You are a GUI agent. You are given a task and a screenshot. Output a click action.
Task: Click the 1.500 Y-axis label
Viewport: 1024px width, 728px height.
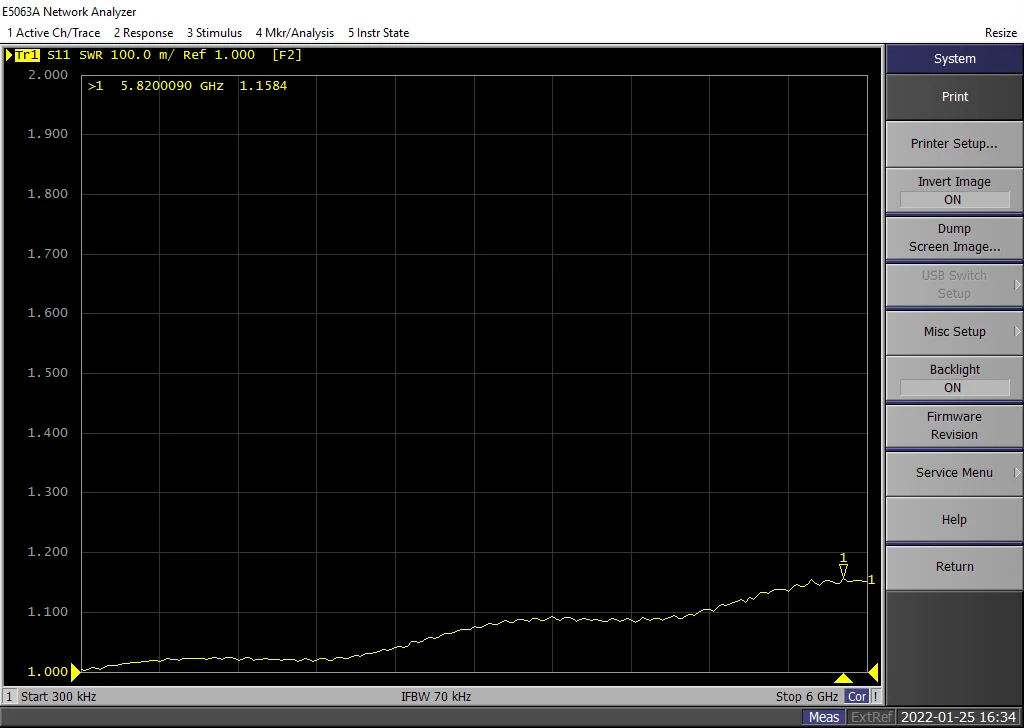click(x=47, y=373)
